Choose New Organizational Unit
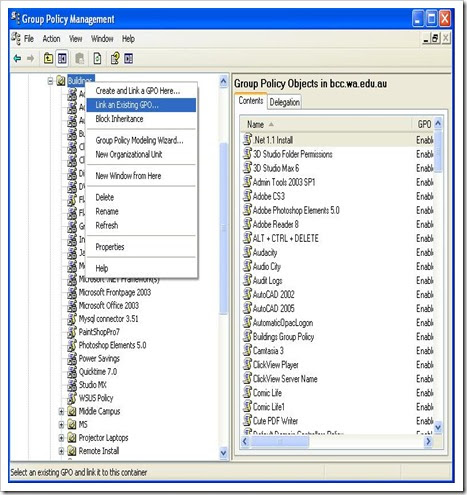 tap(141, 154)
